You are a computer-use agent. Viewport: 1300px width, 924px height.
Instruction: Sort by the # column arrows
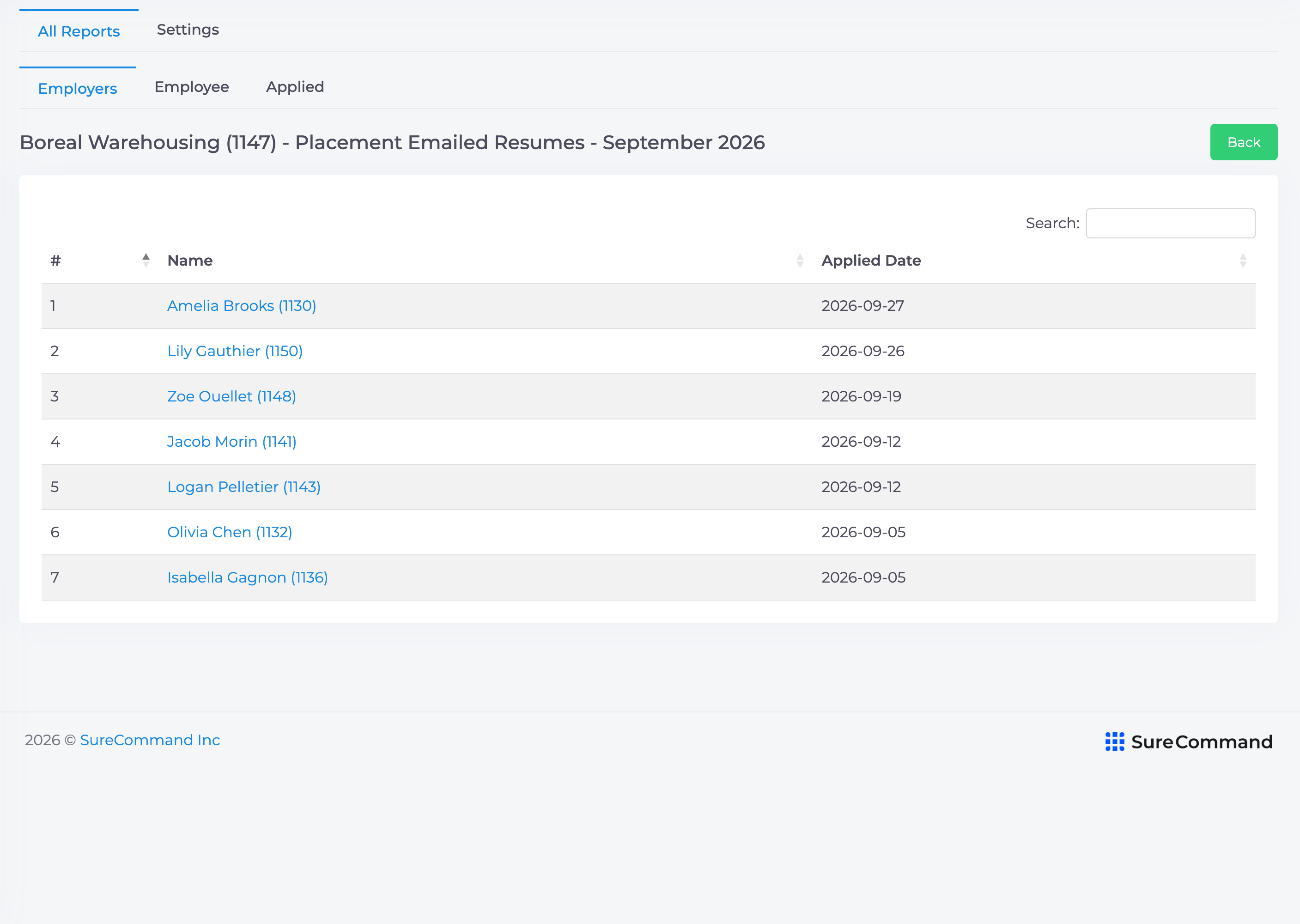pyautogui.click(x=146, y=261)
